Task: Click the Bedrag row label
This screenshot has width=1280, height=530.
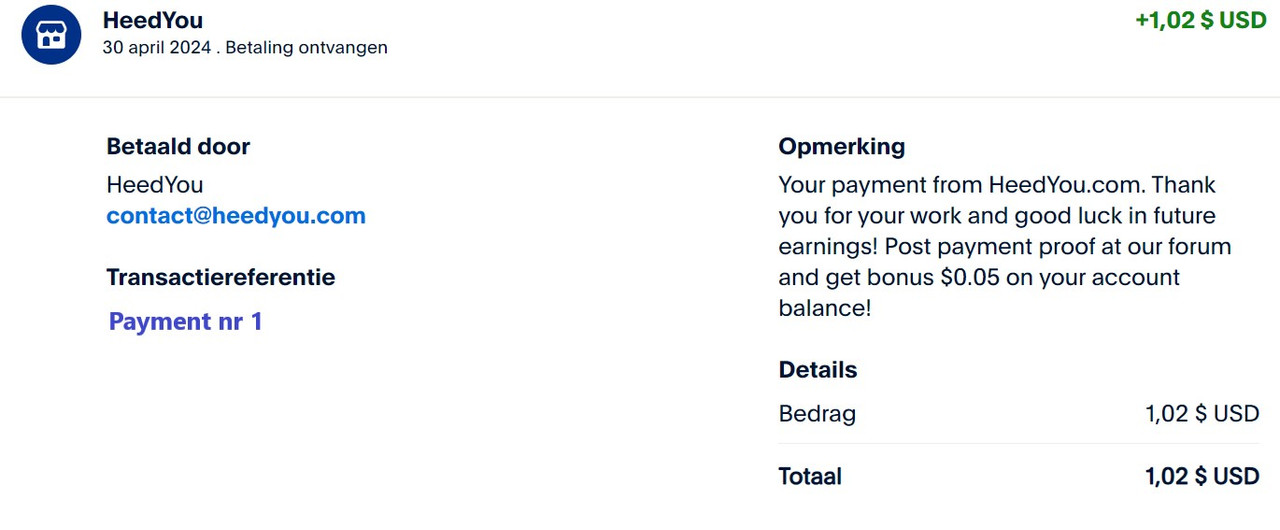Action: coord(817,414)
